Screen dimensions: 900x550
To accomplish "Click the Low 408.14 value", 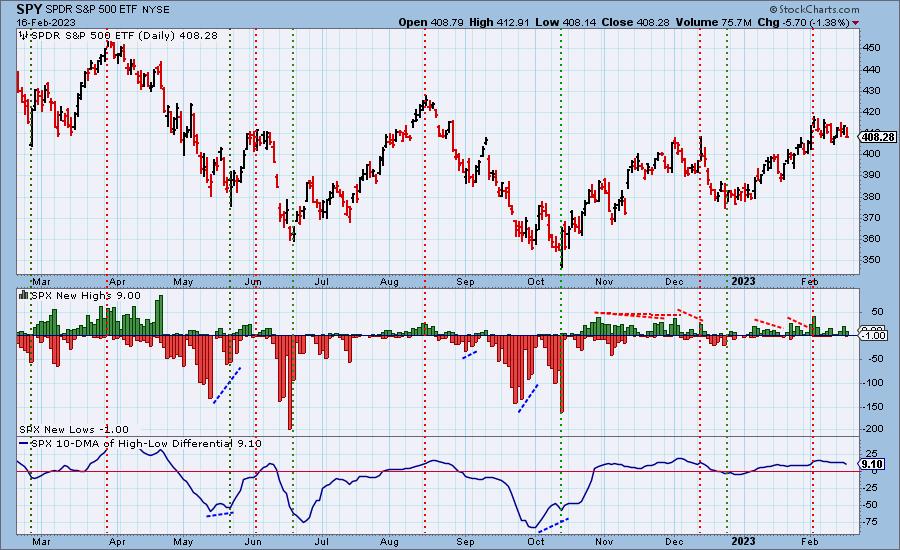I will (566, 22).
